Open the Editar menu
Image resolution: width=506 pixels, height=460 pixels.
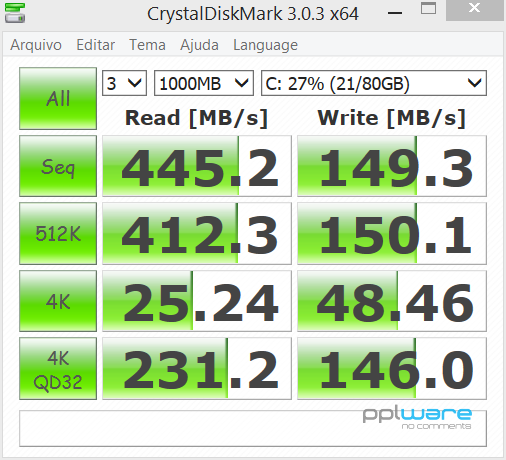pyautogui.click(x=96, y=45)
